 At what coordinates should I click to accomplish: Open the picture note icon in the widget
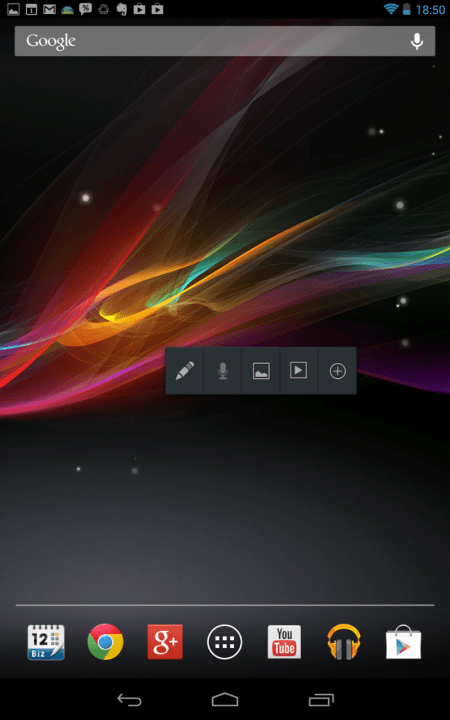[261, 371]
